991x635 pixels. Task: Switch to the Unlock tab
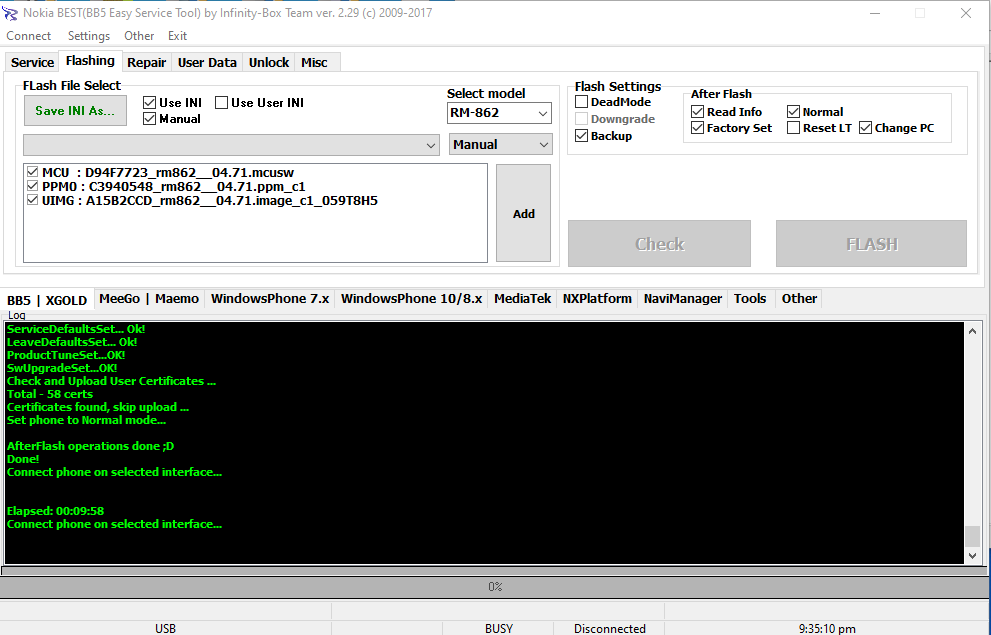click(x=269, y=63)
